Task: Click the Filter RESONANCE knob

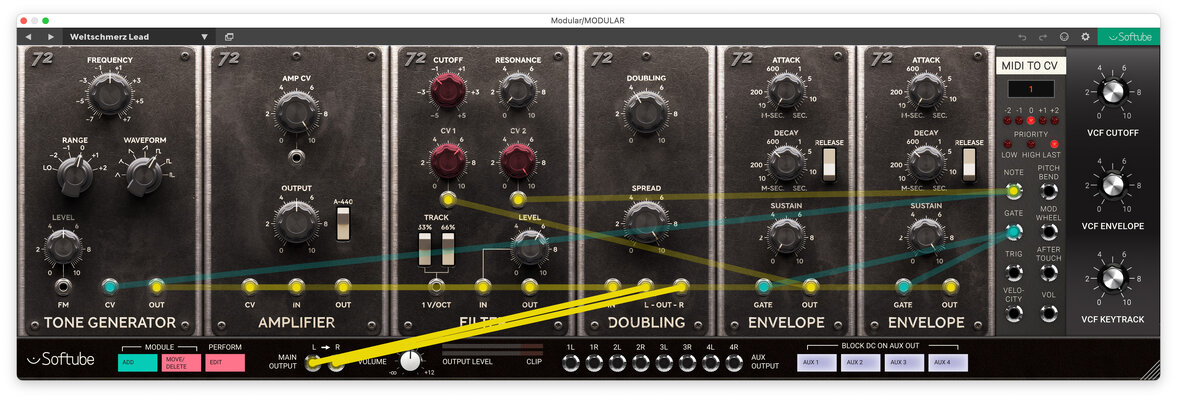Action: (x=517, y=90)
